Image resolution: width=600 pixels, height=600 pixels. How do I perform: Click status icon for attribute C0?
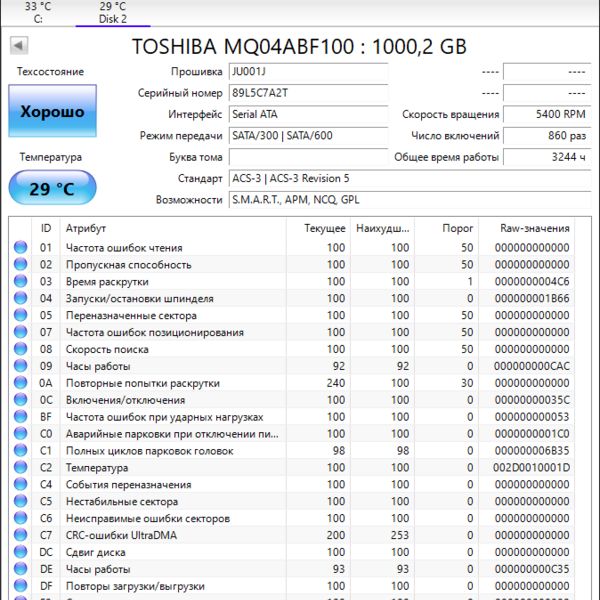pos(21,434)
